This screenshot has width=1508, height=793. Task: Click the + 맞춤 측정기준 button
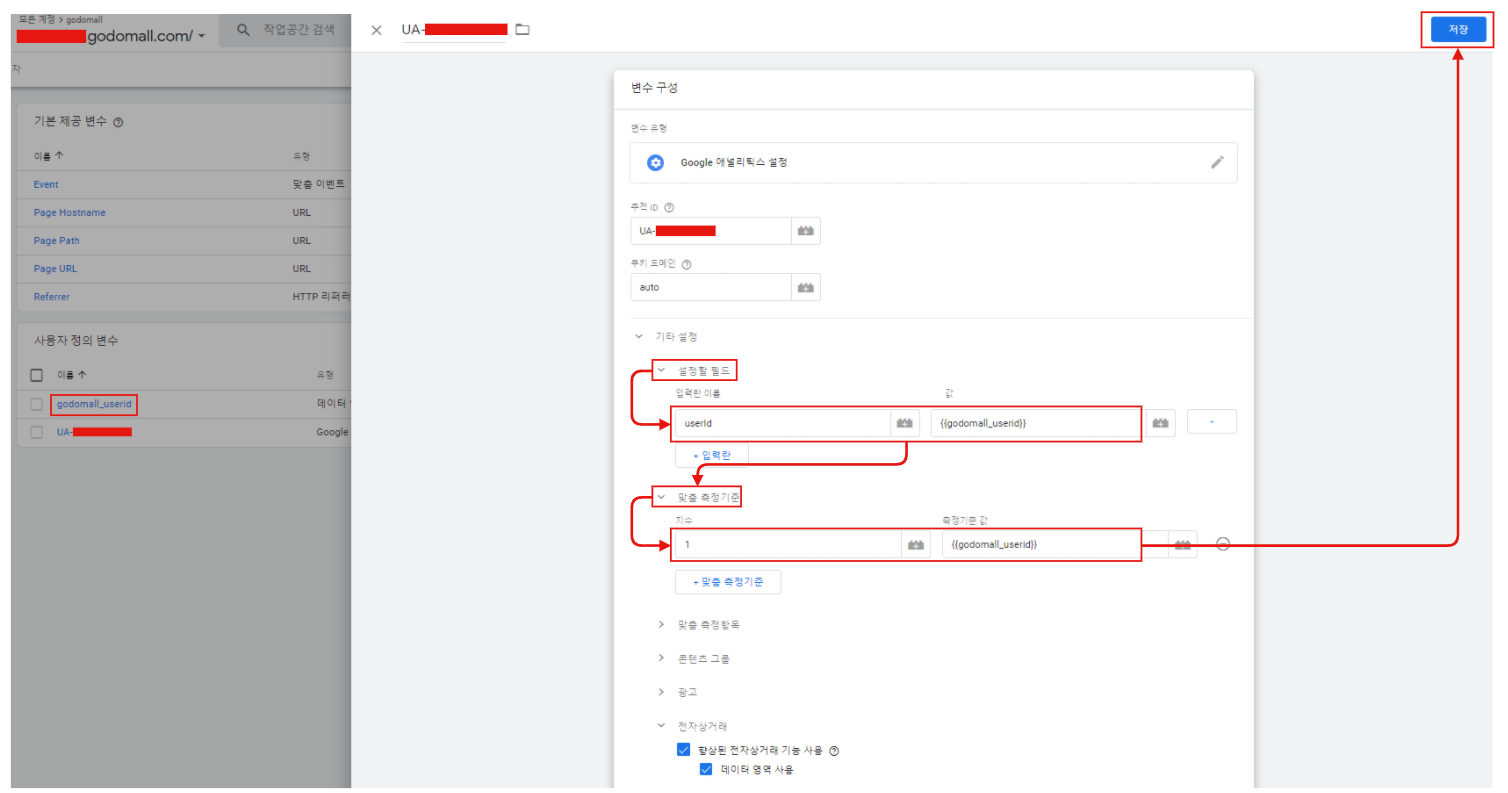(728, 582)
